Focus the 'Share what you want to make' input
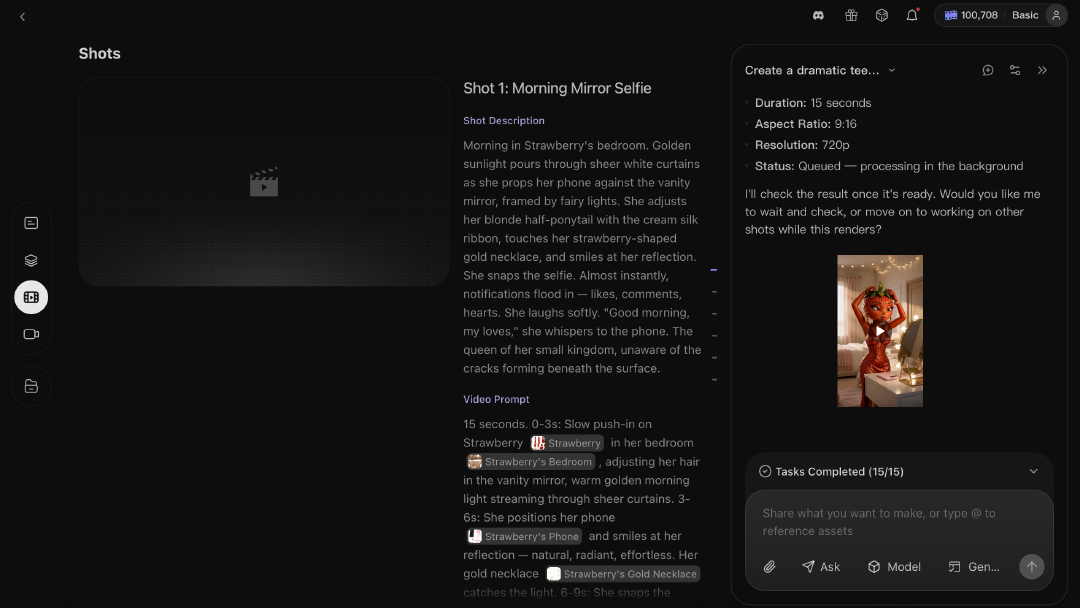 pos(899,522)
